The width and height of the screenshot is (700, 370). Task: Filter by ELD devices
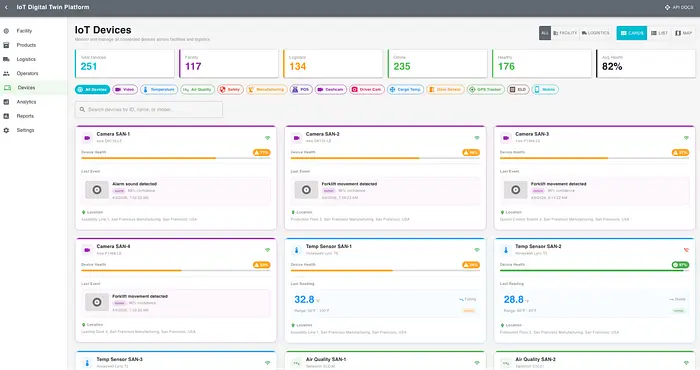point(518,90)
